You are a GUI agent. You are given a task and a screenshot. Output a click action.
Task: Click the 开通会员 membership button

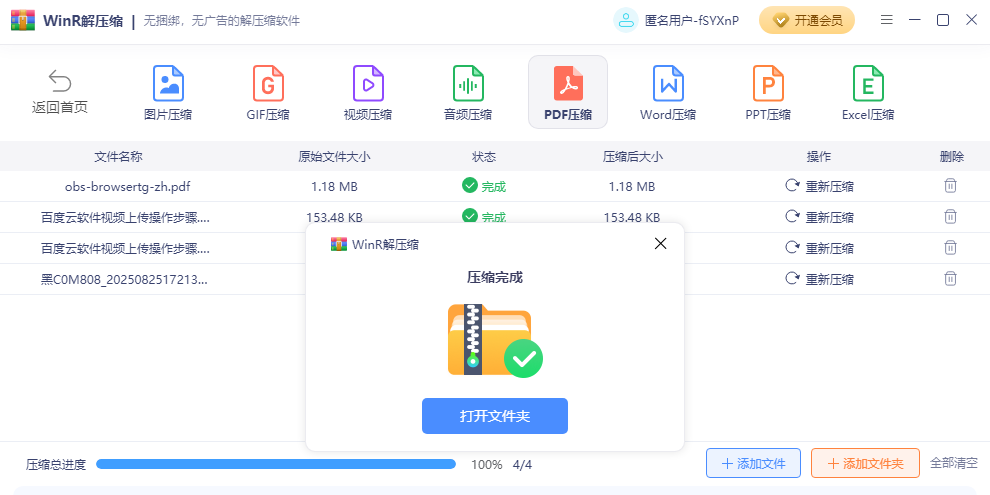(807, 20)
